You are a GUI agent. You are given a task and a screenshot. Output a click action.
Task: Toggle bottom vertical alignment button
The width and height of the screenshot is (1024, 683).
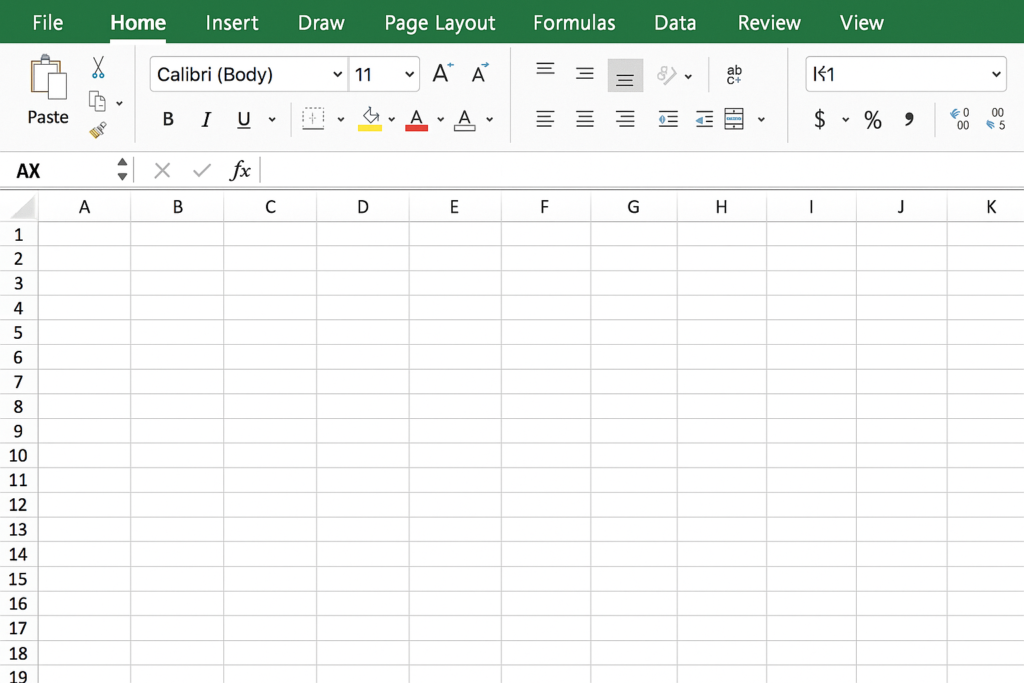point(625,76)
